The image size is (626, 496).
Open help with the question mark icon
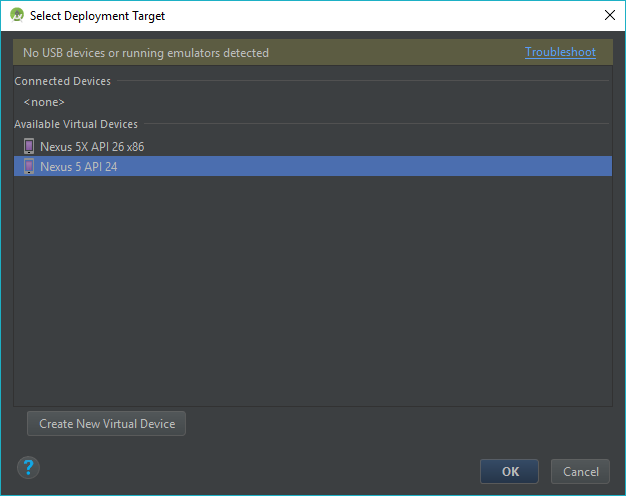coord(28,467)
